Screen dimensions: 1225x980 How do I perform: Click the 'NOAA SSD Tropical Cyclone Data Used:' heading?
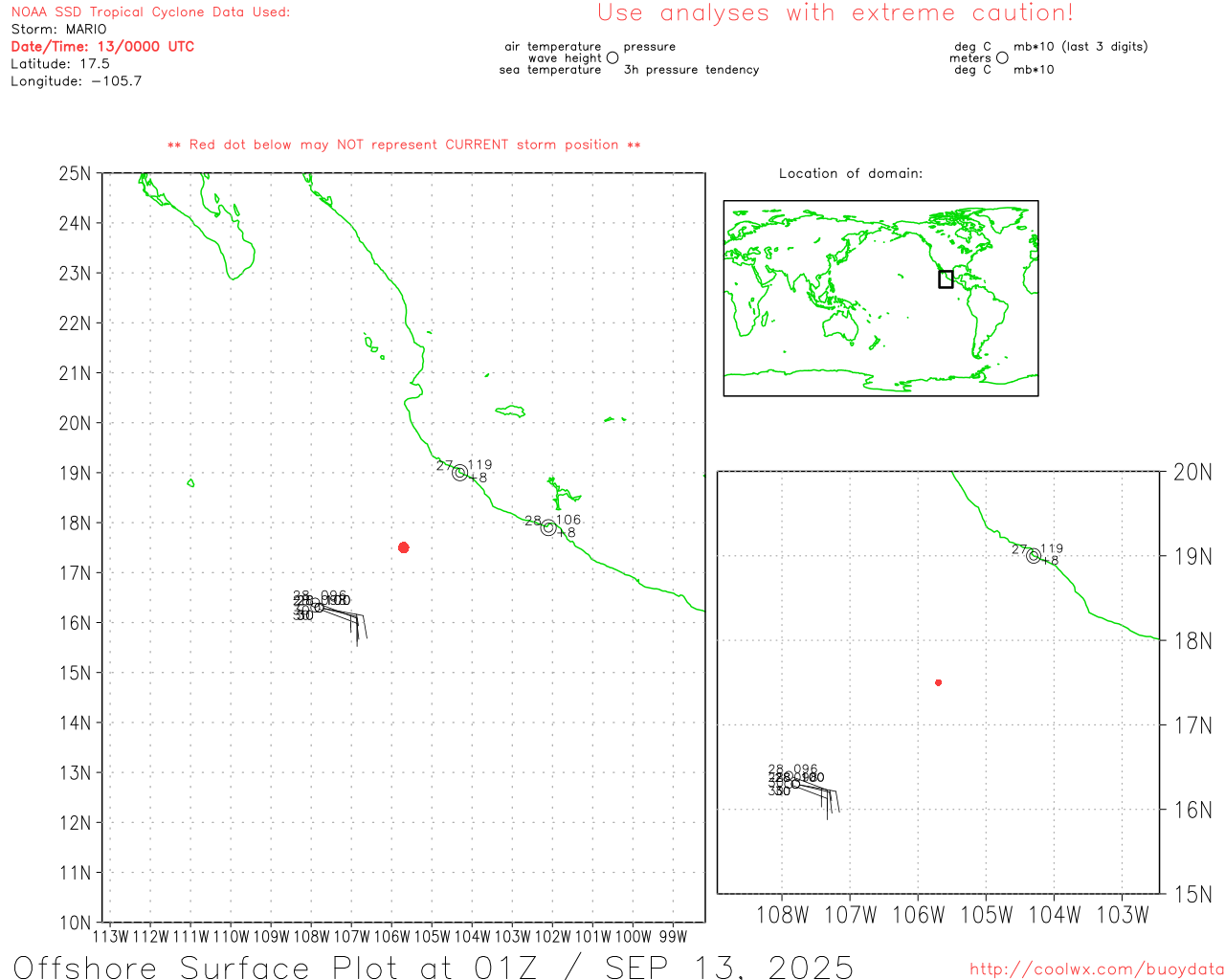(150, 12)
